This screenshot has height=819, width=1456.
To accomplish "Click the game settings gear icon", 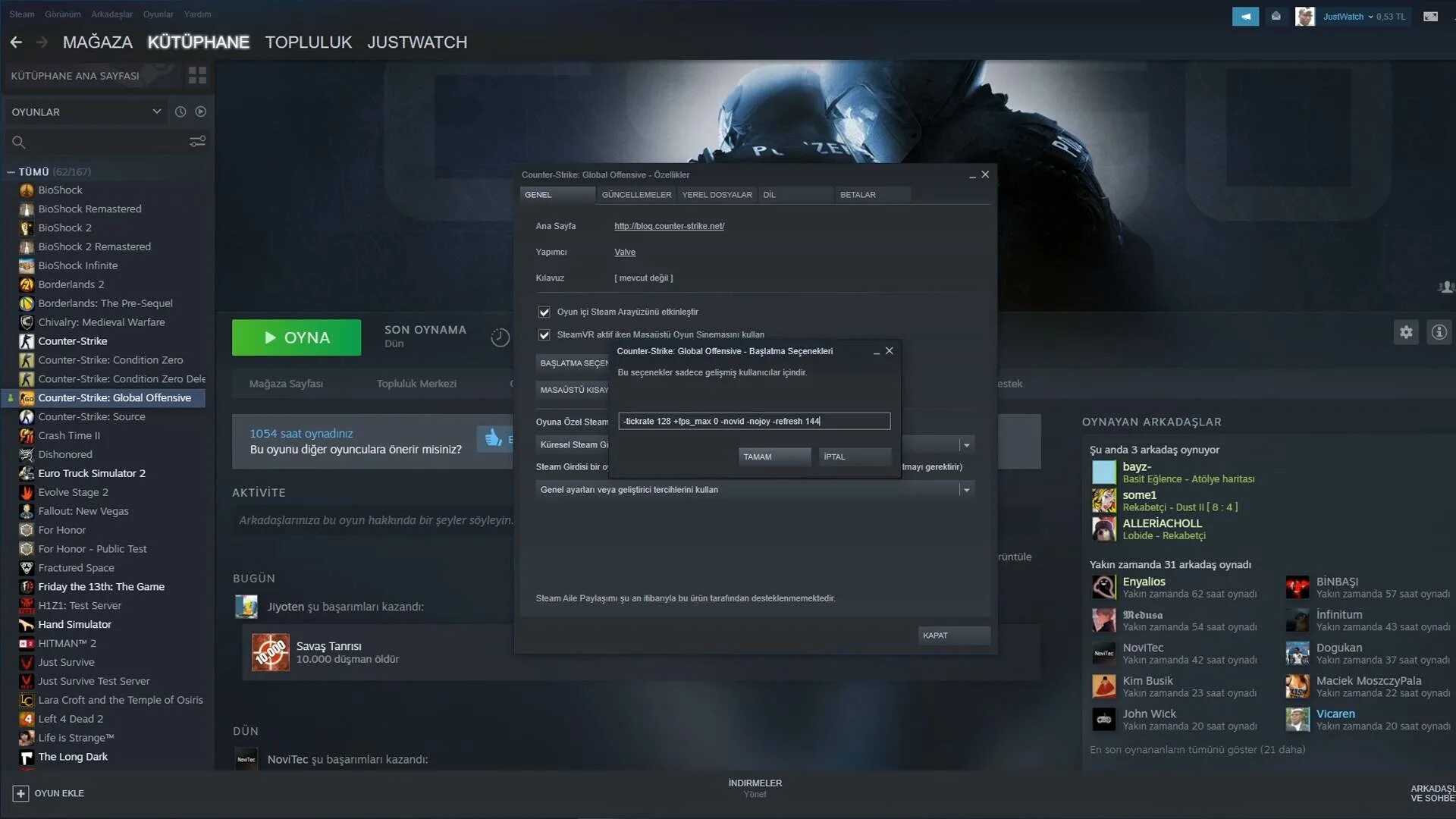I will (x=1406, y=332).
